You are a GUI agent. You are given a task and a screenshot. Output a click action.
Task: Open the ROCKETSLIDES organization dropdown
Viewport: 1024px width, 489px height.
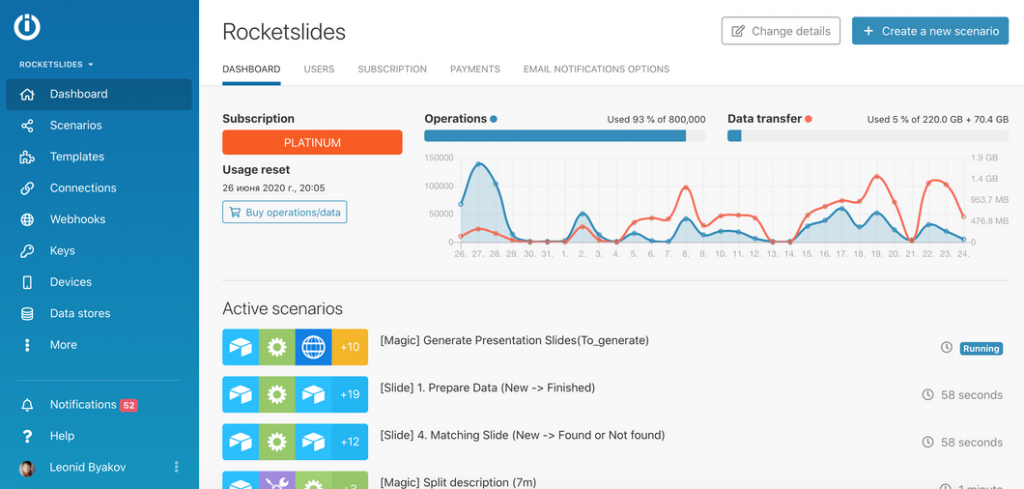(56, 65)
